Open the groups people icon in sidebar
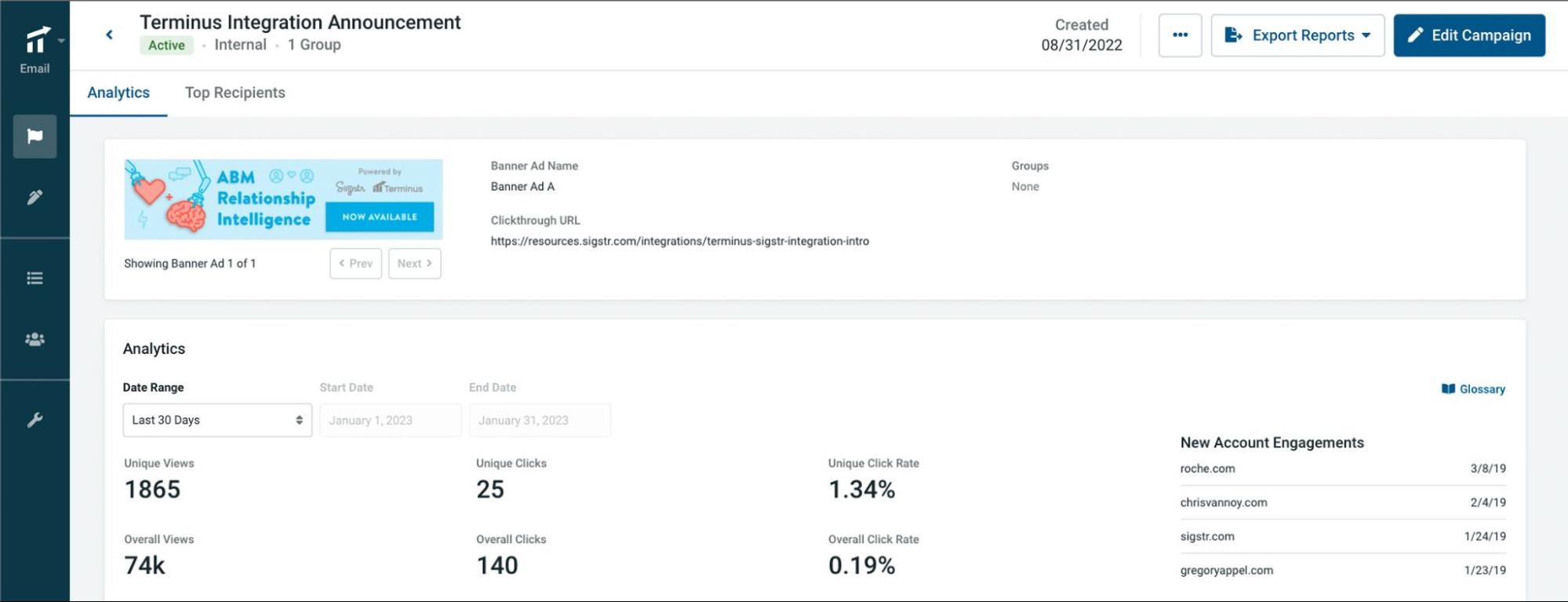The image size is (1568, 602). click(x=35, y=340)
